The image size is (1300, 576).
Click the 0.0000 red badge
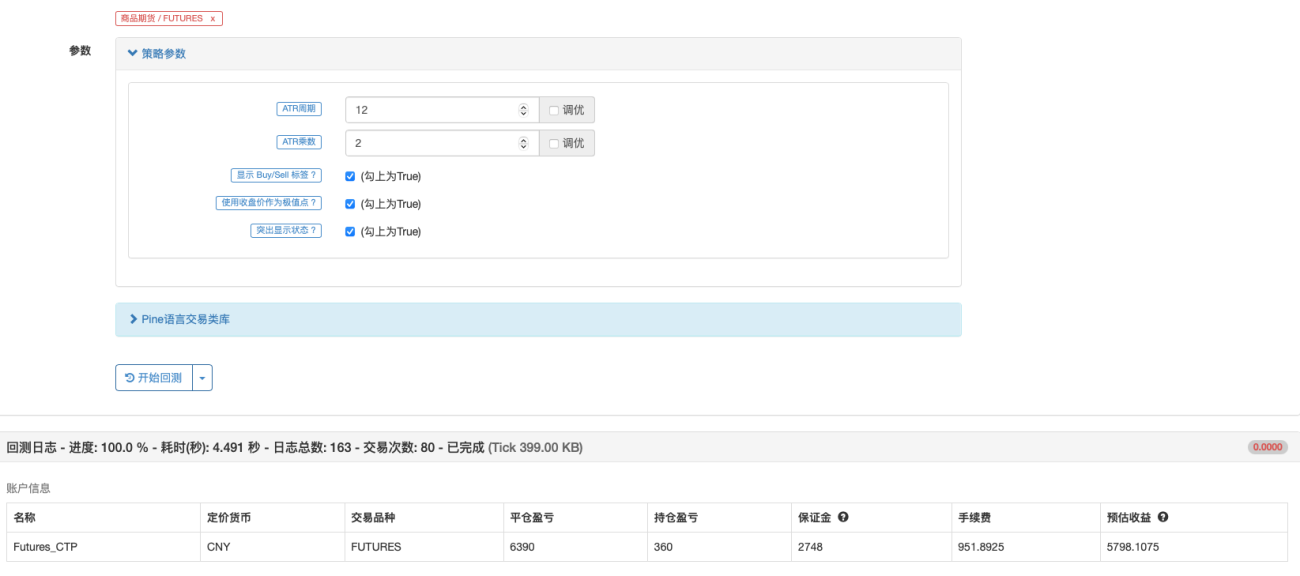(x=1267, y=447)
